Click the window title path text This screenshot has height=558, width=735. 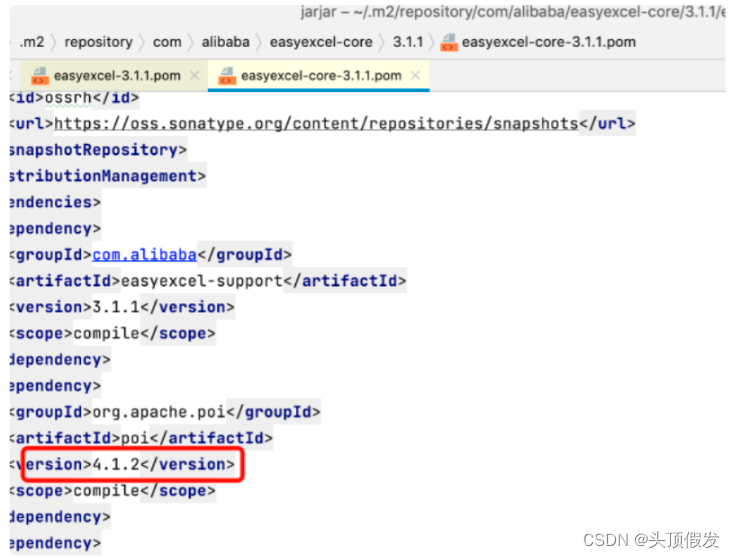[513, 12]
